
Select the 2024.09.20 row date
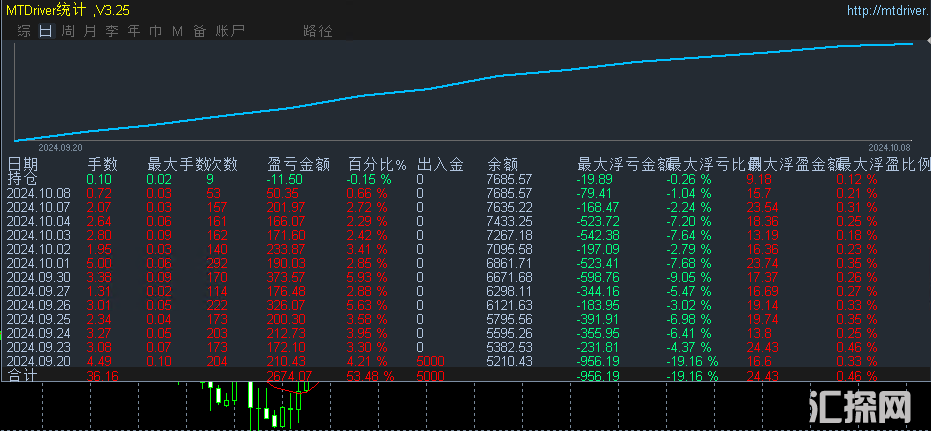click(x=39, y=361)
